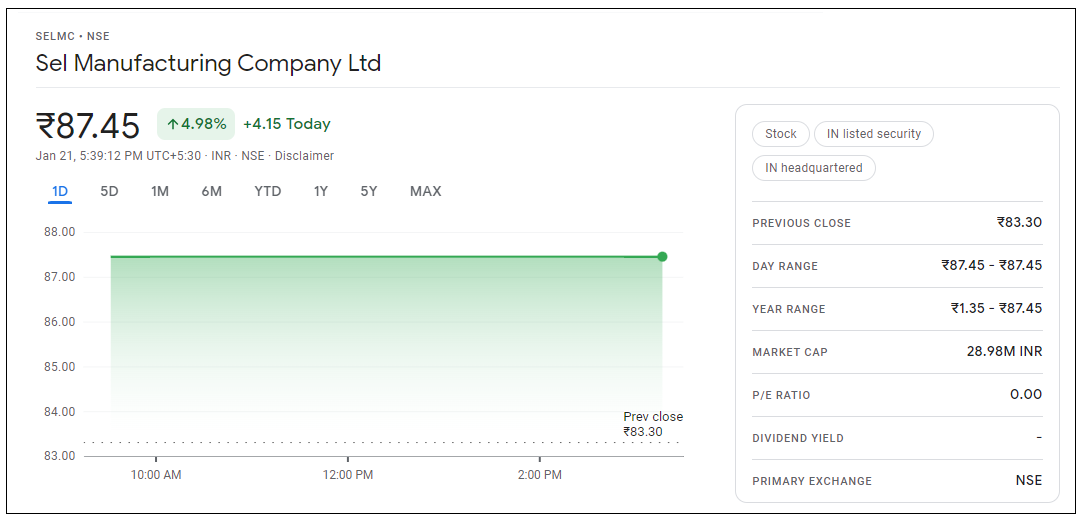Switch to the 1Y chart range
The width and height of the screenshot is (1080, 517).
click(x=321, y=191)
